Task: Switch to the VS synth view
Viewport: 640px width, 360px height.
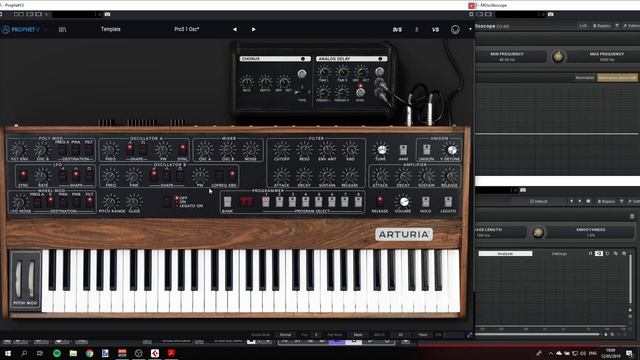Action: click(x=436, y=29)
